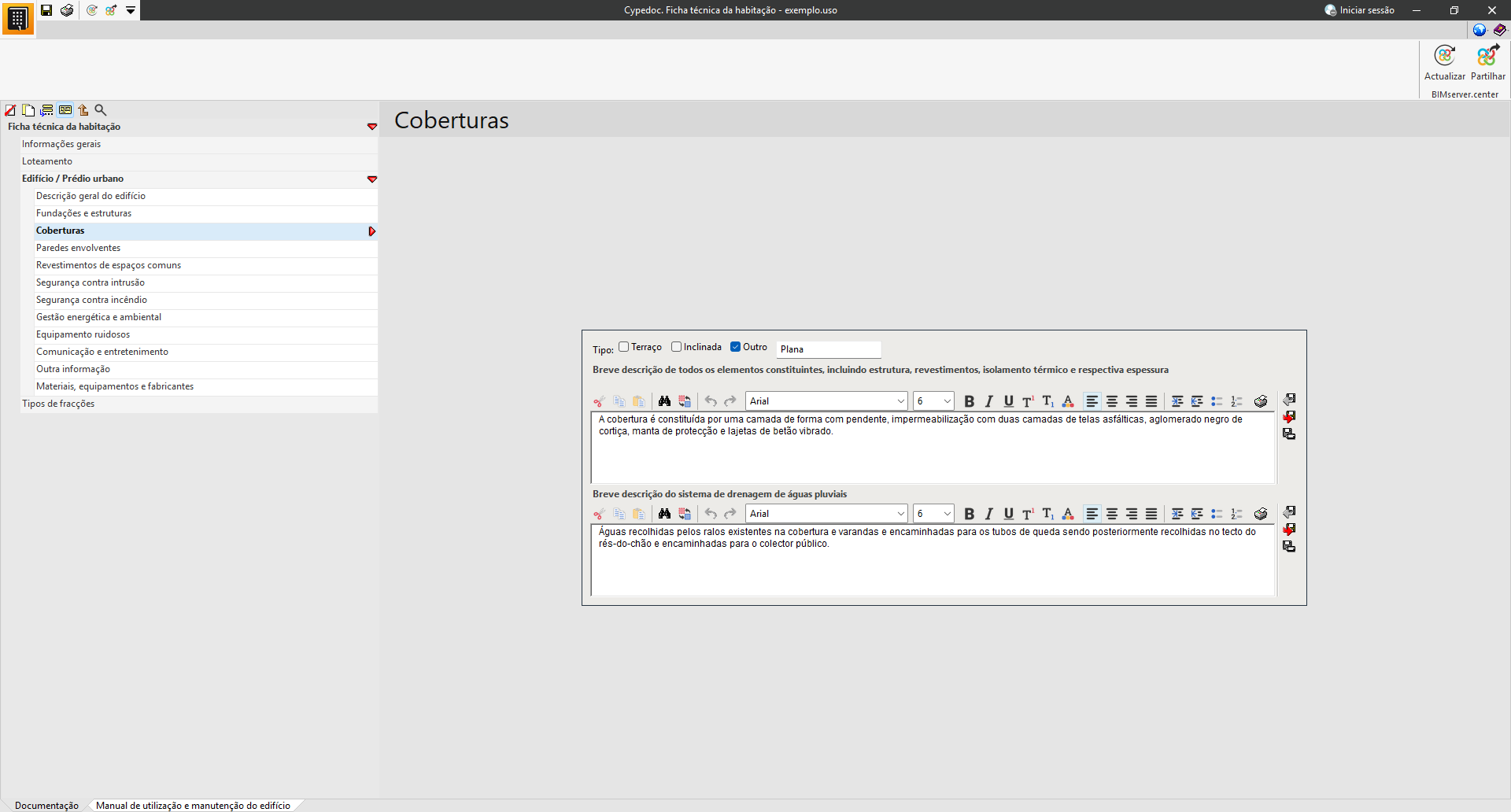Click copy icon in drainage description toolbar
Screen dimensions: 1511x812
pos(619,514)
